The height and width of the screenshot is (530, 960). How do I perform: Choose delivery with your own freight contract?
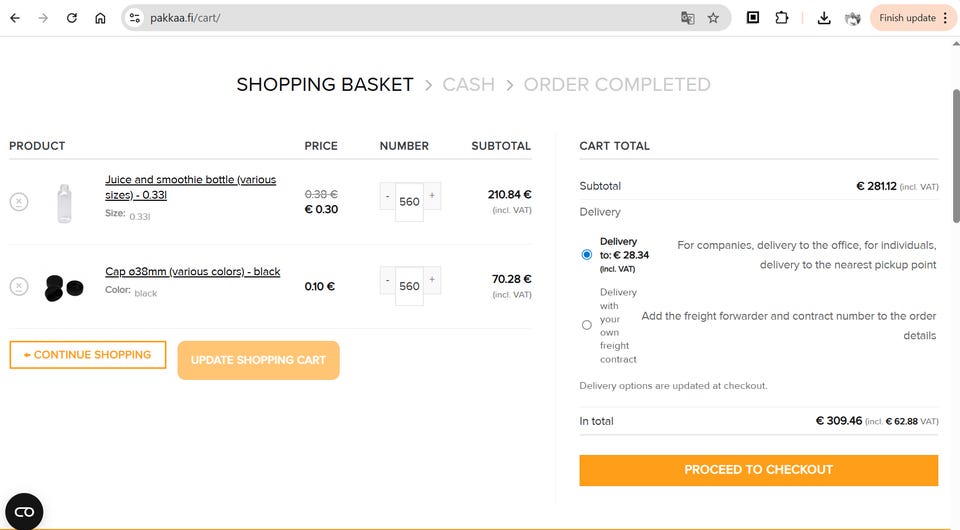(587, 324)
